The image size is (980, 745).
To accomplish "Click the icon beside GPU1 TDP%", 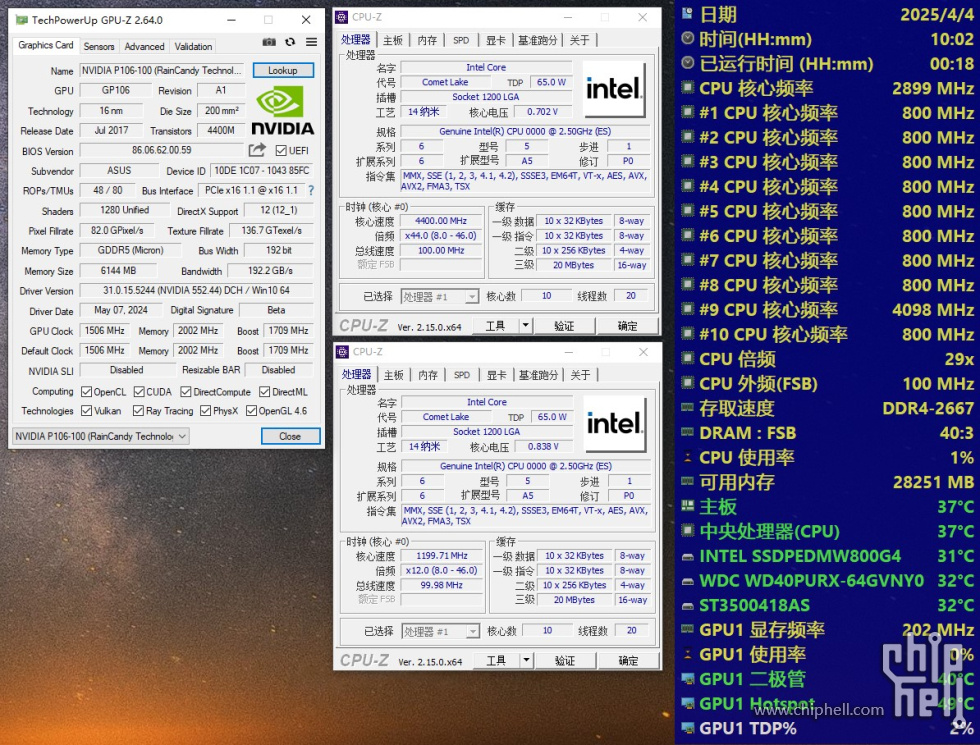I will pos(688,728).
